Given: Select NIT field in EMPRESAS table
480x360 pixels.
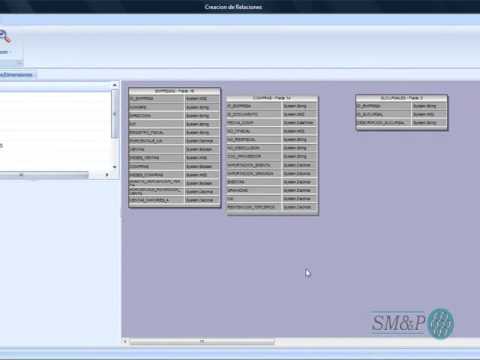Looking at the screenshot, I should point(174,124).
